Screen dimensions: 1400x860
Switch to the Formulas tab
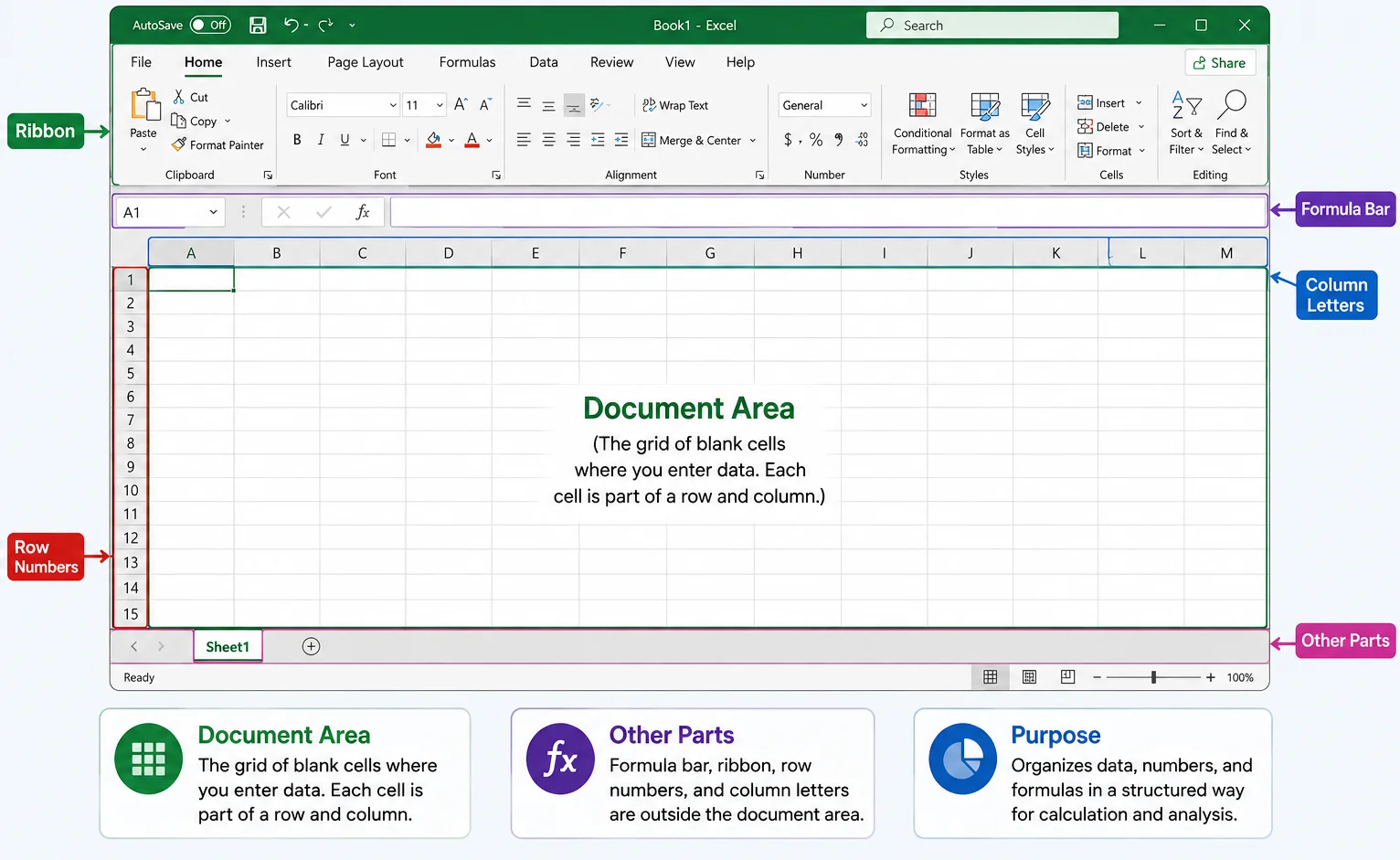[x=467, y=62]
